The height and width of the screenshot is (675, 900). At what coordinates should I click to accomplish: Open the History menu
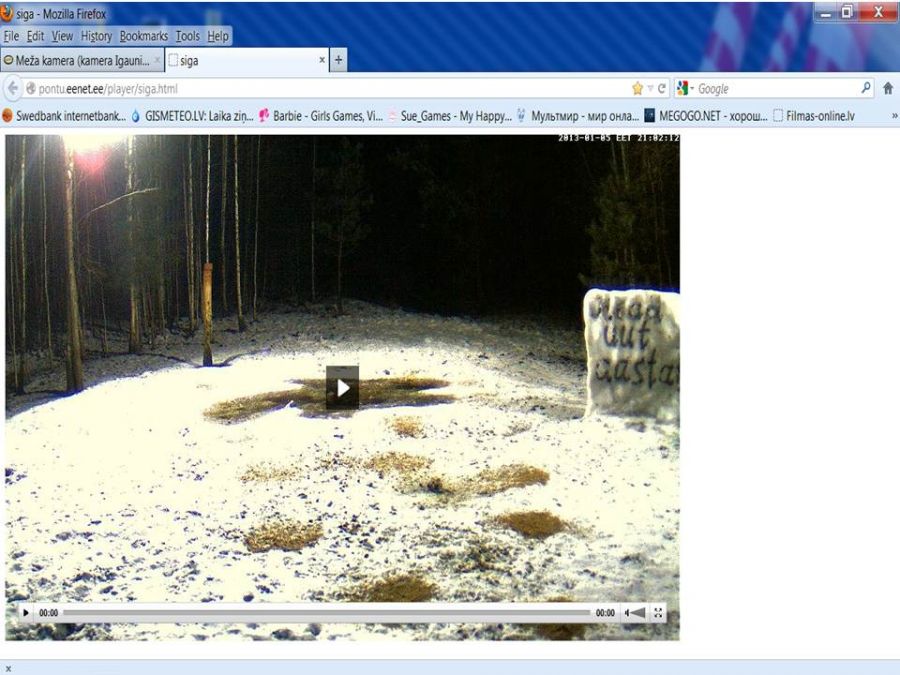96,36
